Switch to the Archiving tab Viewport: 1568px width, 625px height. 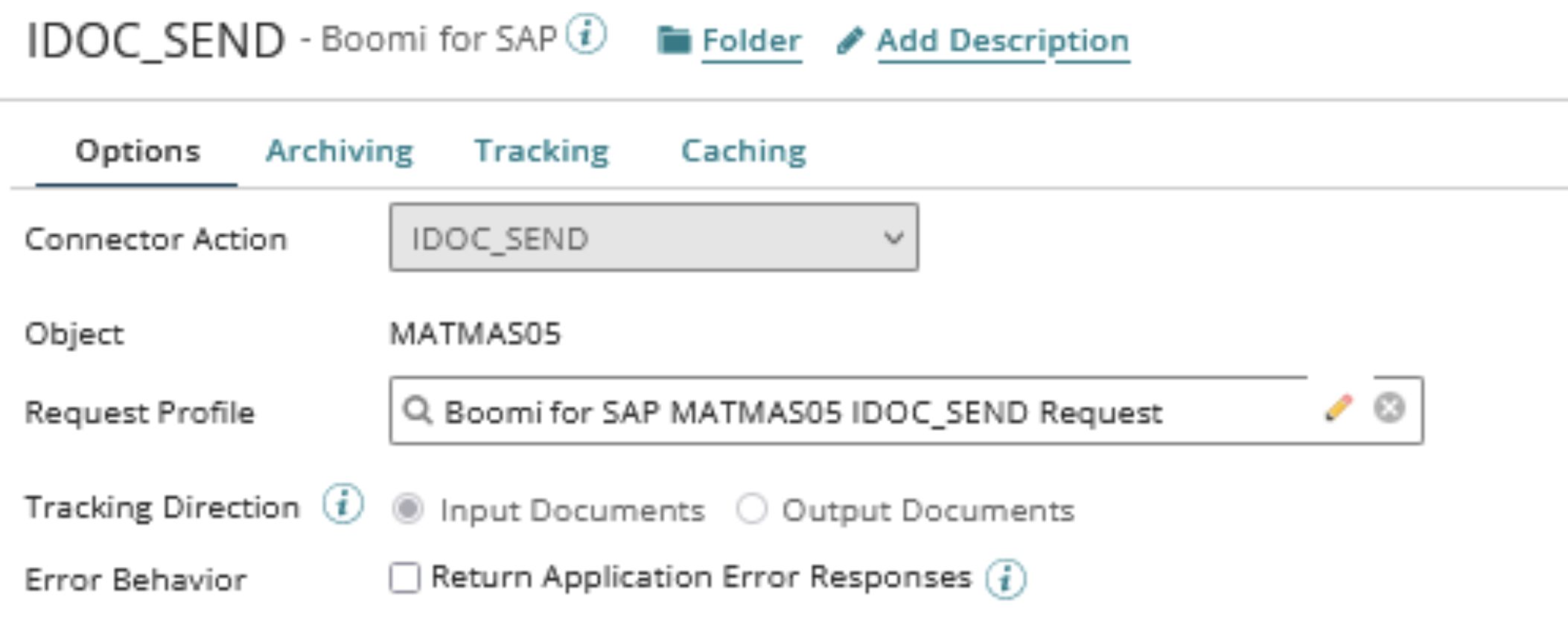tap(340, 151)
